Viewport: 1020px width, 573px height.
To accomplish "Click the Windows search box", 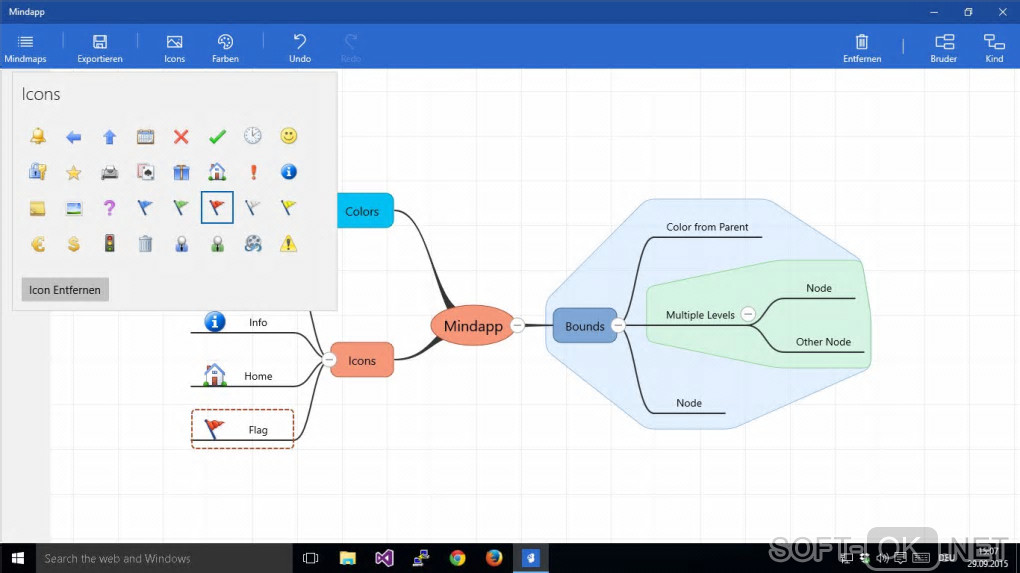I will click(164, 558).
